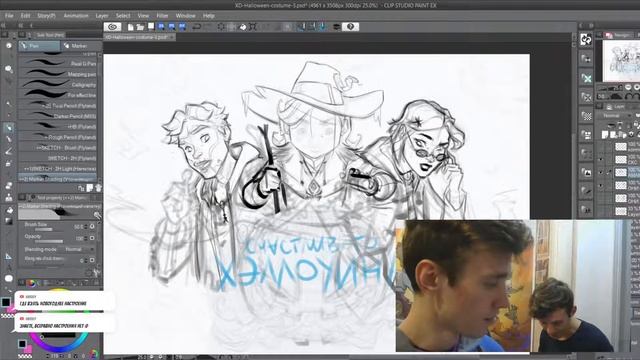Open the Animation menu
The height and width of the screenshot is (360, 640).
click(x=76, y=16)
